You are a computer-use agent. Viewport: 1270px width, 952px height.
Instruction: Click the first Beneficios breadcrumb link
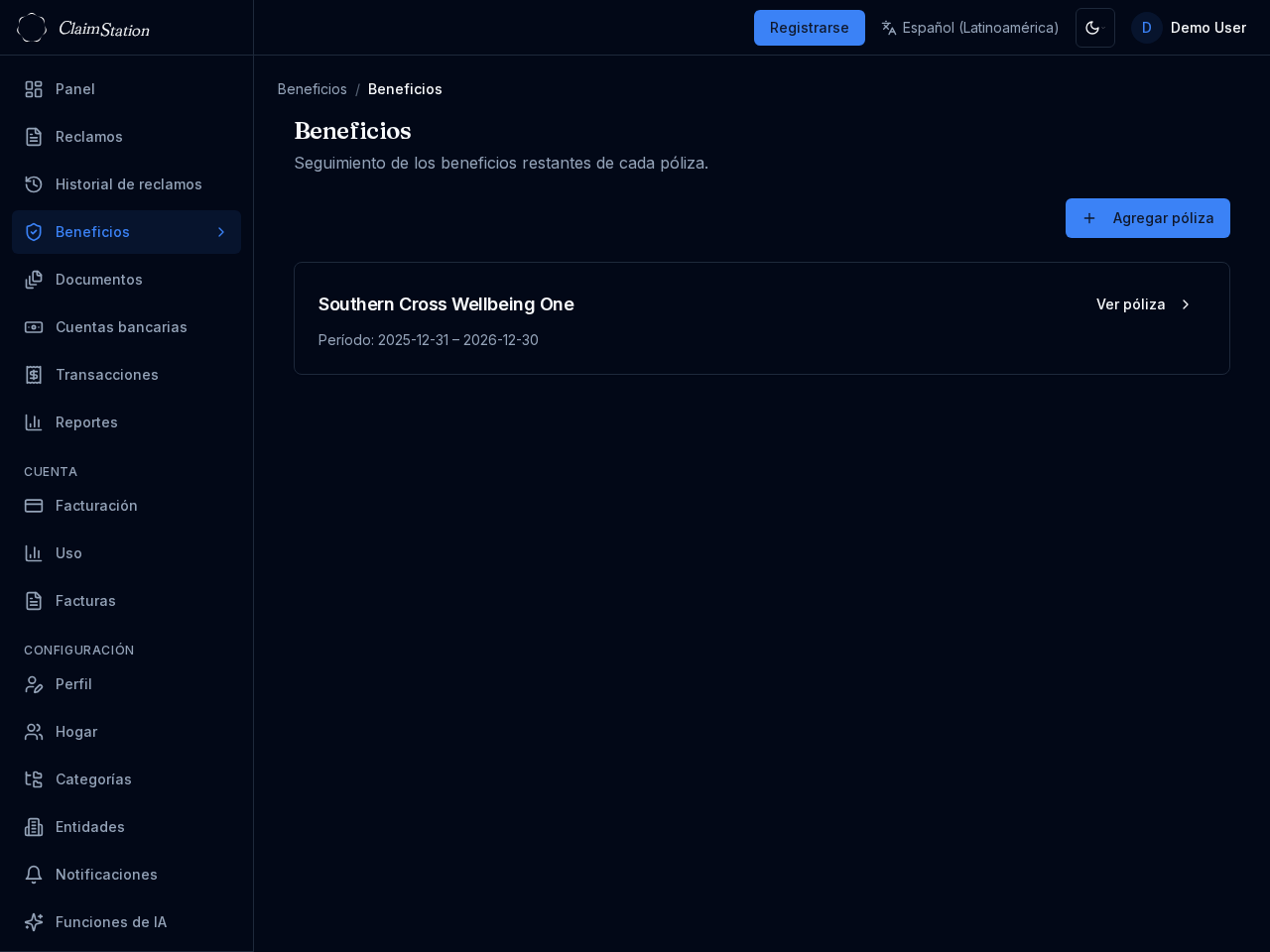[313, 89]
